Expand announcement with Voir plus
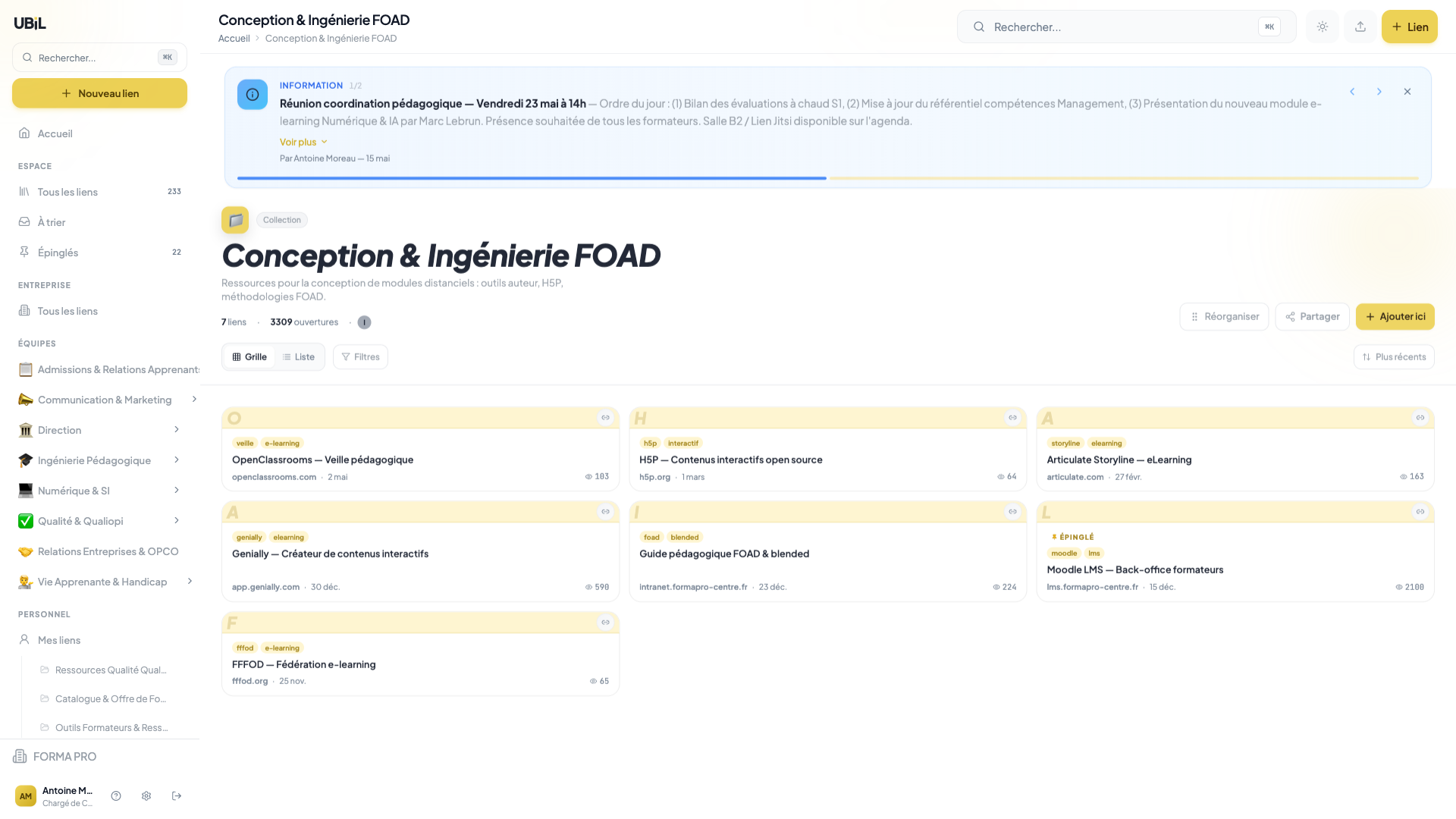This screenshot has height=819, width=1456. tap(303, 142)
